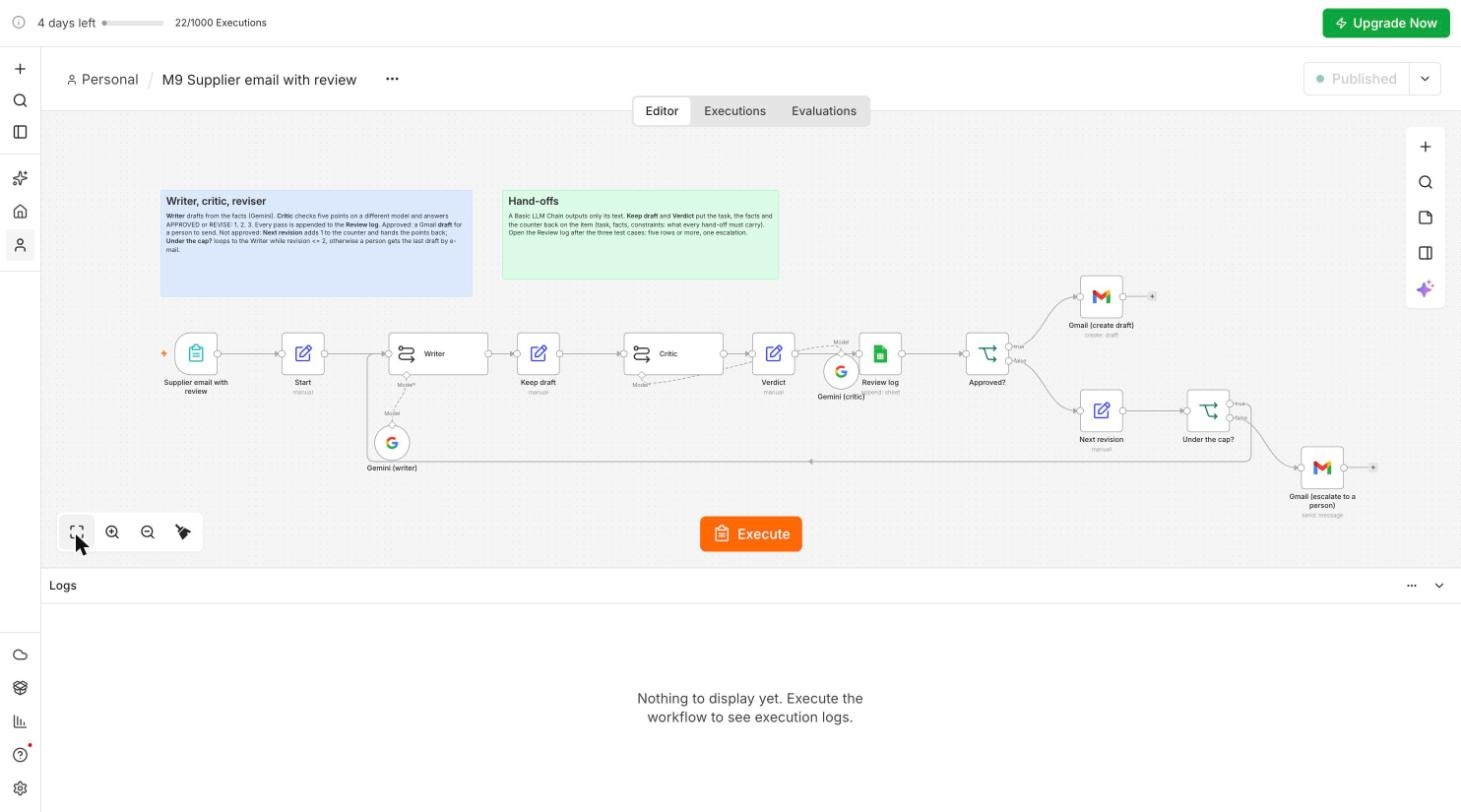Screen dimensions: 1461x812
Task: Open the bar chart insights icon
Action: [x=20, y=721]
